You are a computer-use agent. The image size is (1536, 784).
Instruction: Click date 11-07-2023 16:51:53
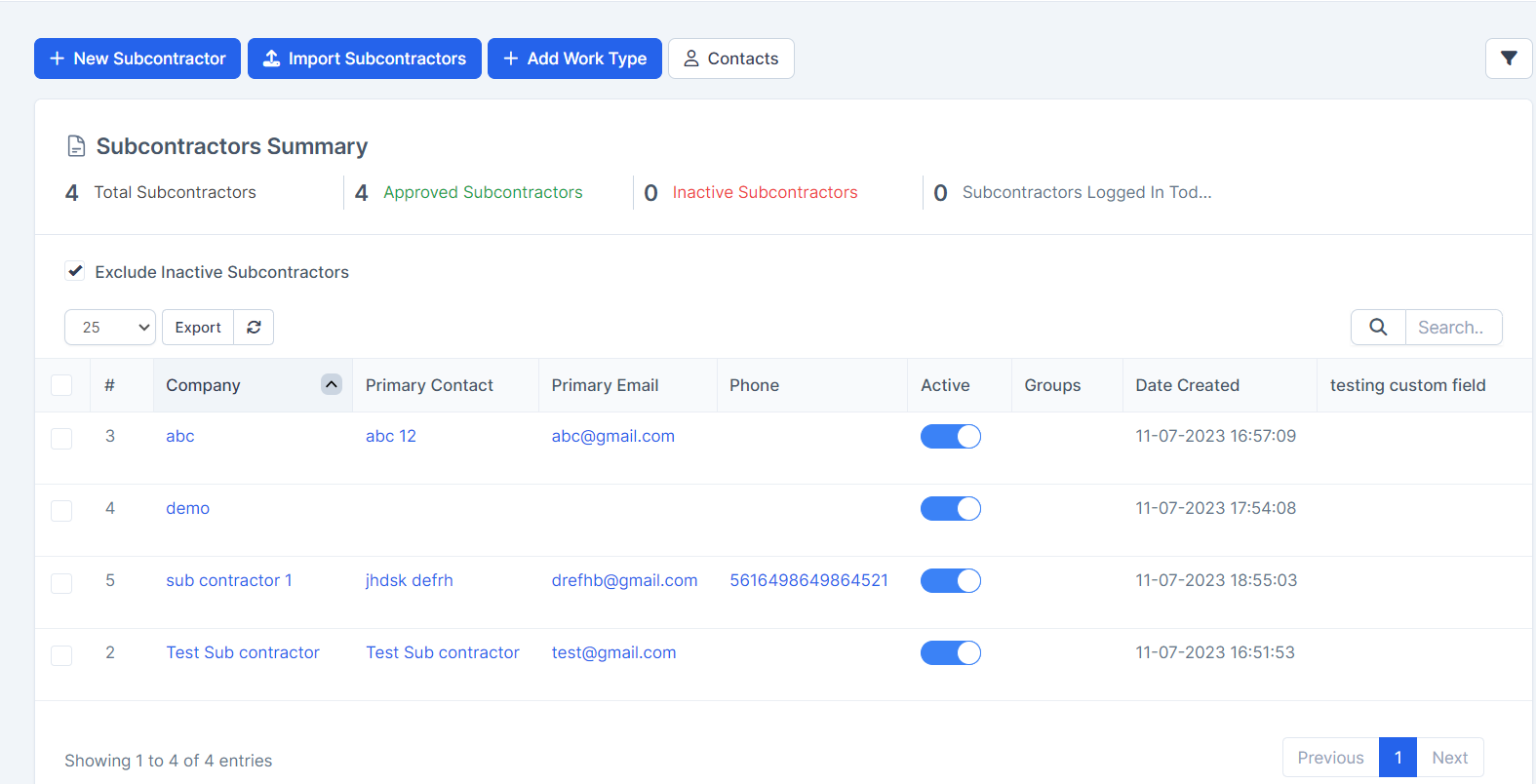click(1215, 652)
